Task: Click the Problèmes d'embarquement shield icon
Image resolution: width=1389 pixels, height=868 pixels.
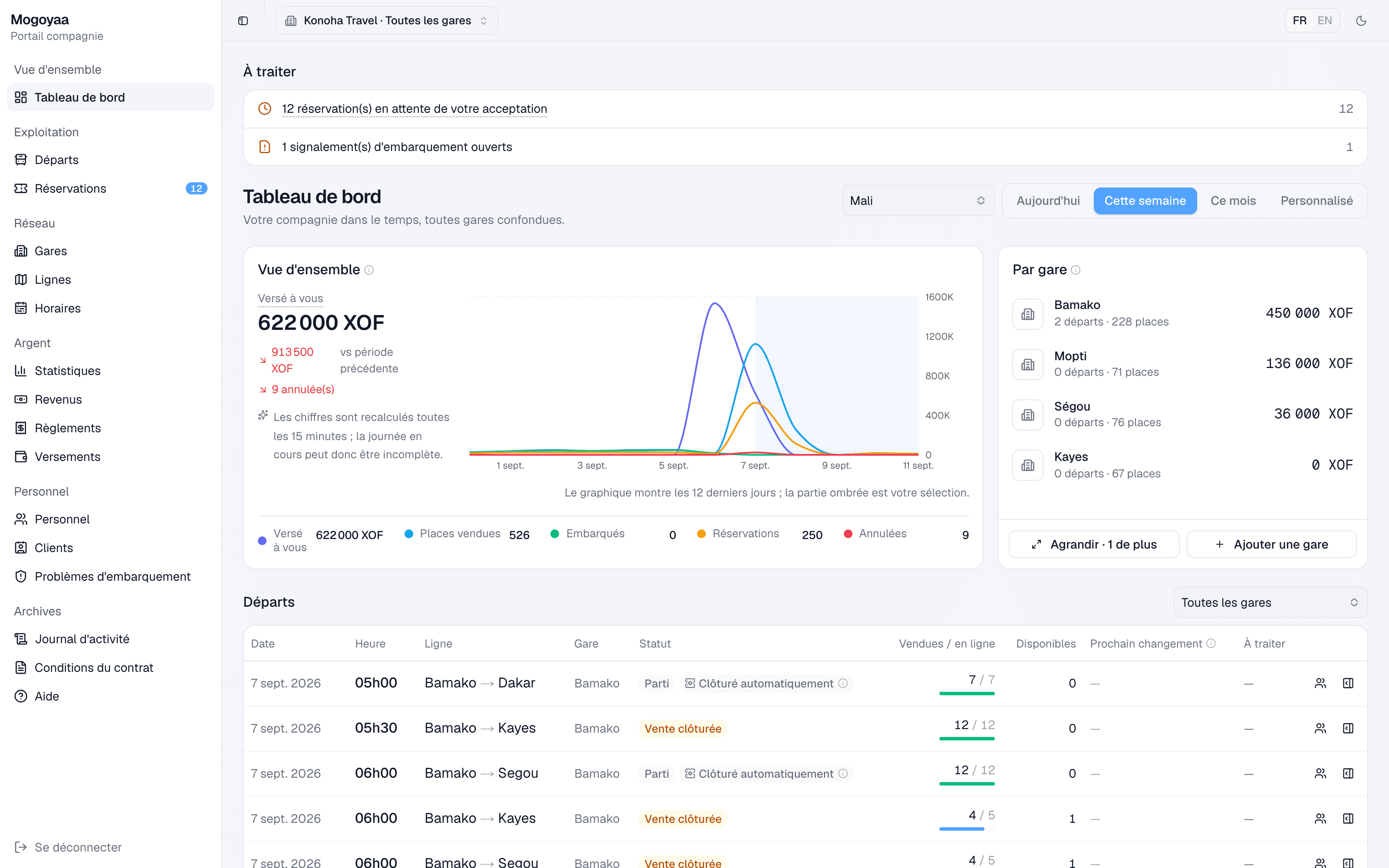Action: coord(21,577)
